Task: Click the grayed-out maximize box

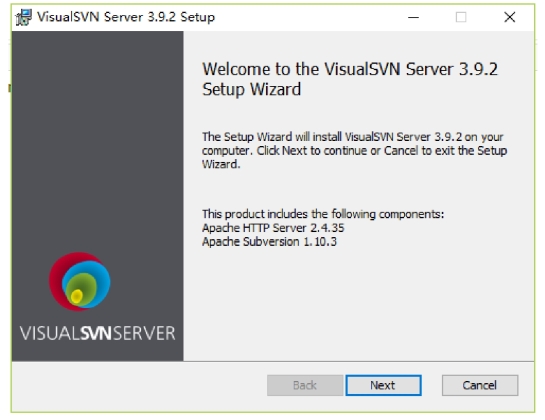Action: tap(461, 17)
